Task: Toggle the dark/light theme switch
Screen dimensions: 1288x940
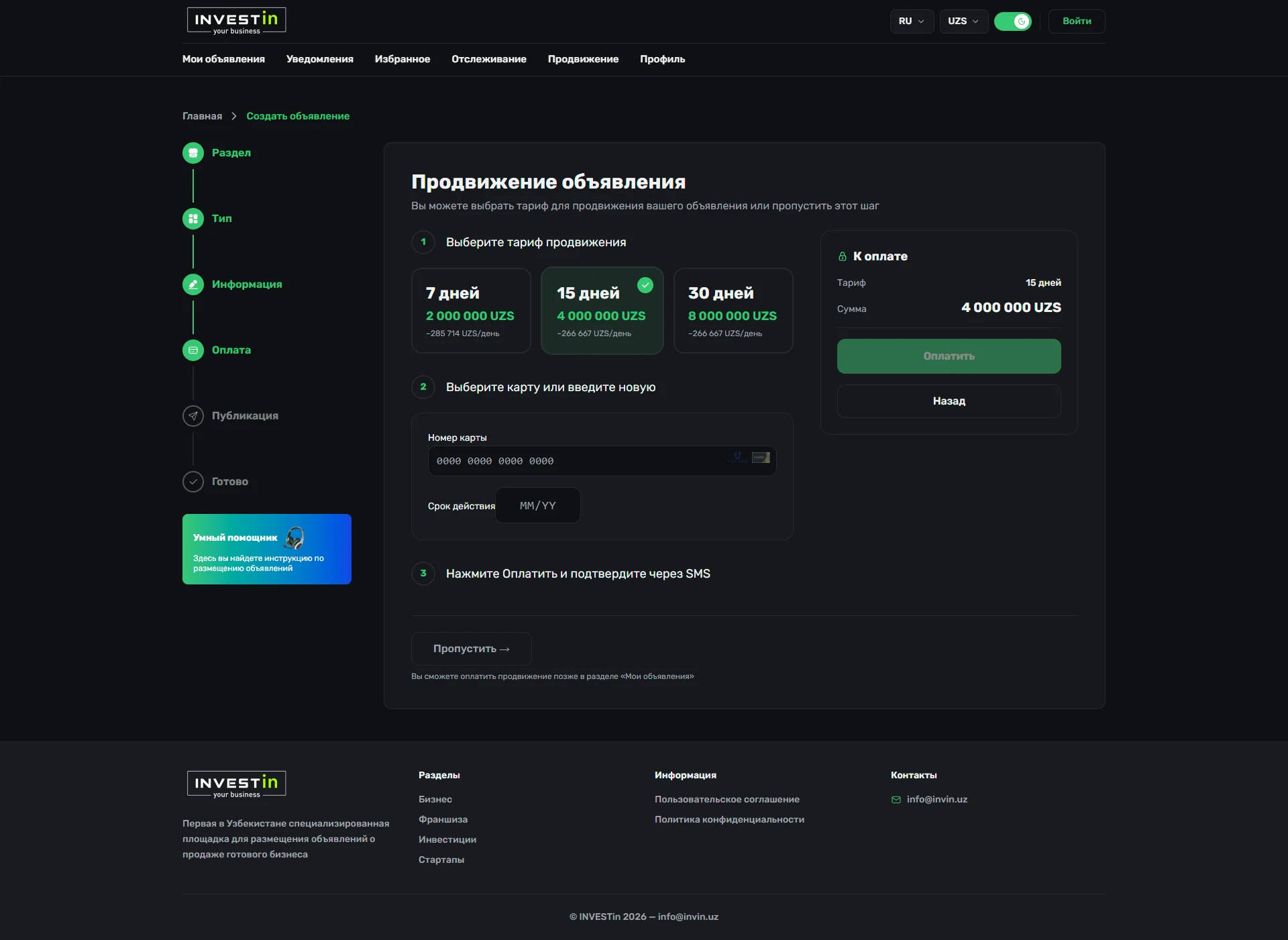Action: [x=1013, y=21]
